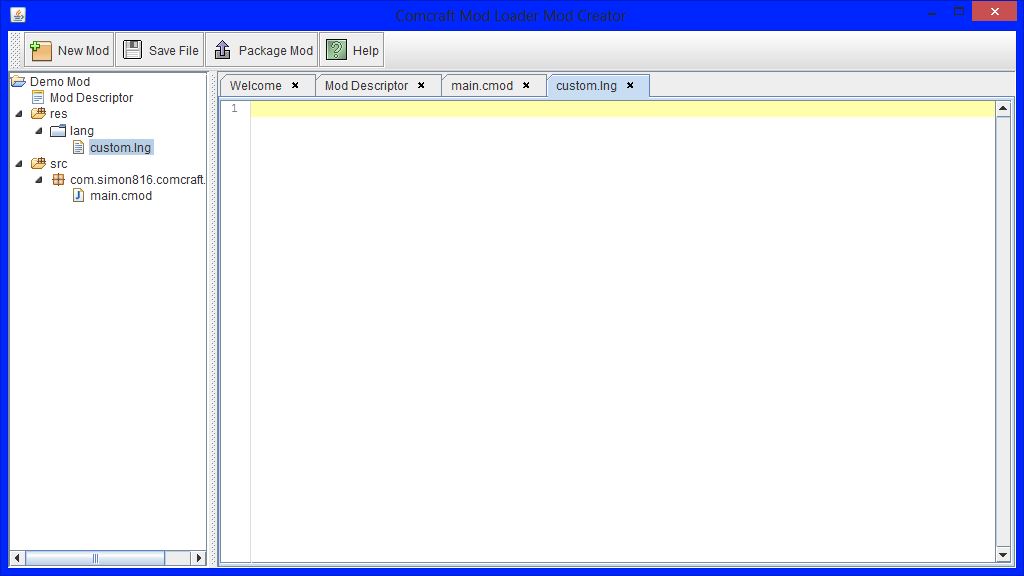Select the custom.lng file icon in sidebar

(x=78, y=147)
